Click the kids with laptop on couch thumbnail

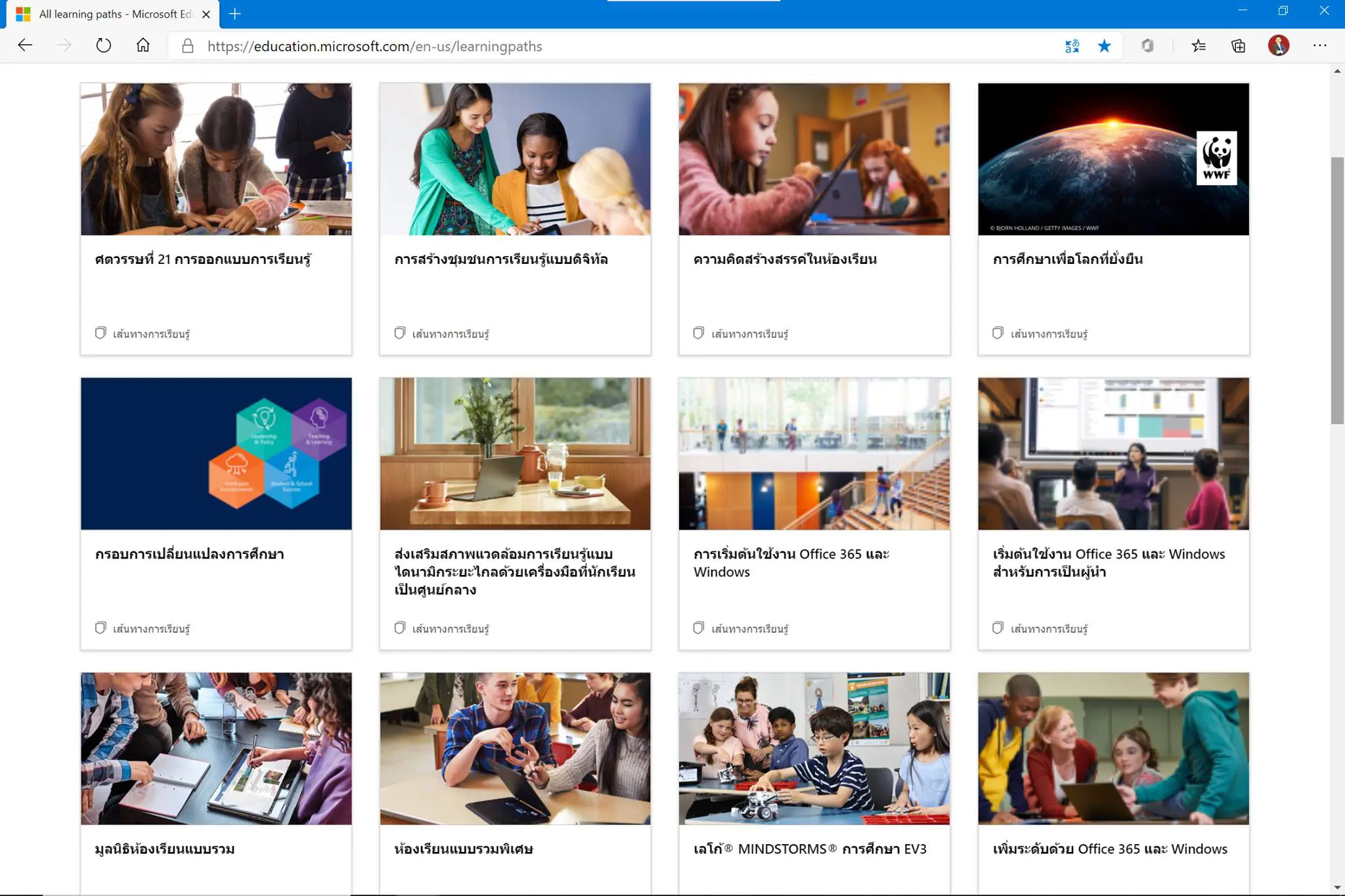point(1113,748)
